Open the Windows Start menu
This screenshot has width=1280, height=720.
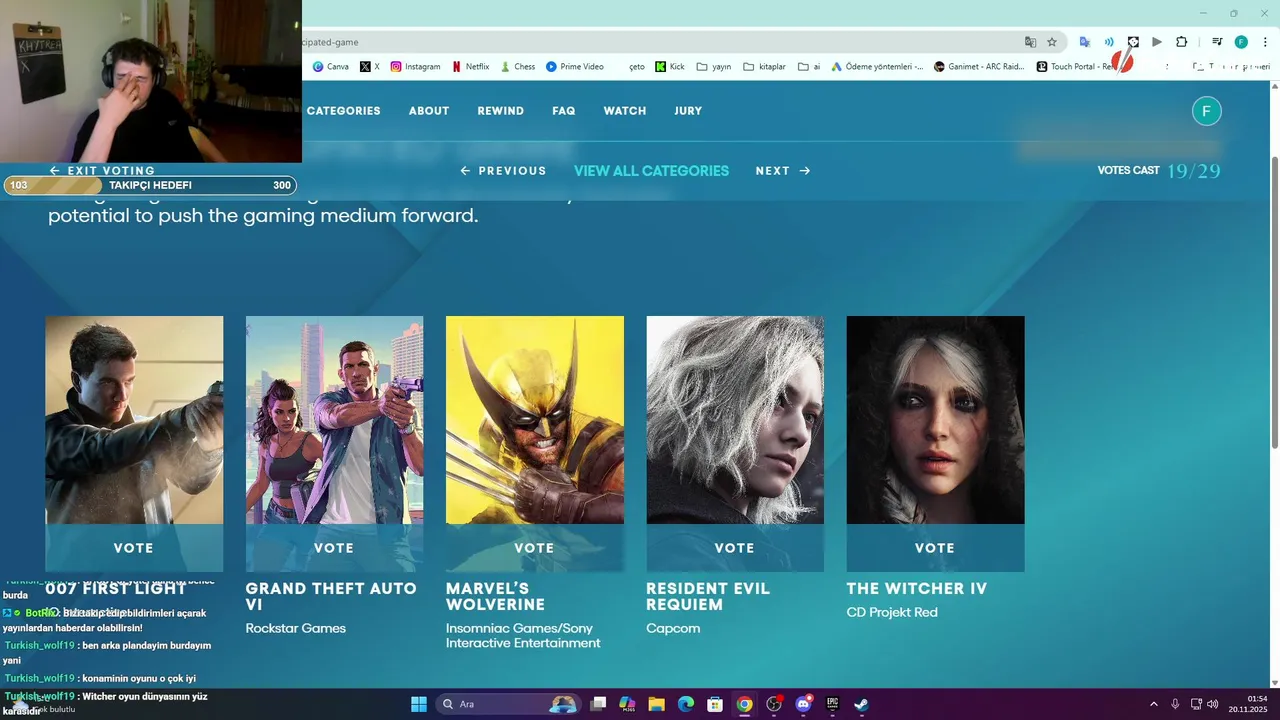pos(419,704)
